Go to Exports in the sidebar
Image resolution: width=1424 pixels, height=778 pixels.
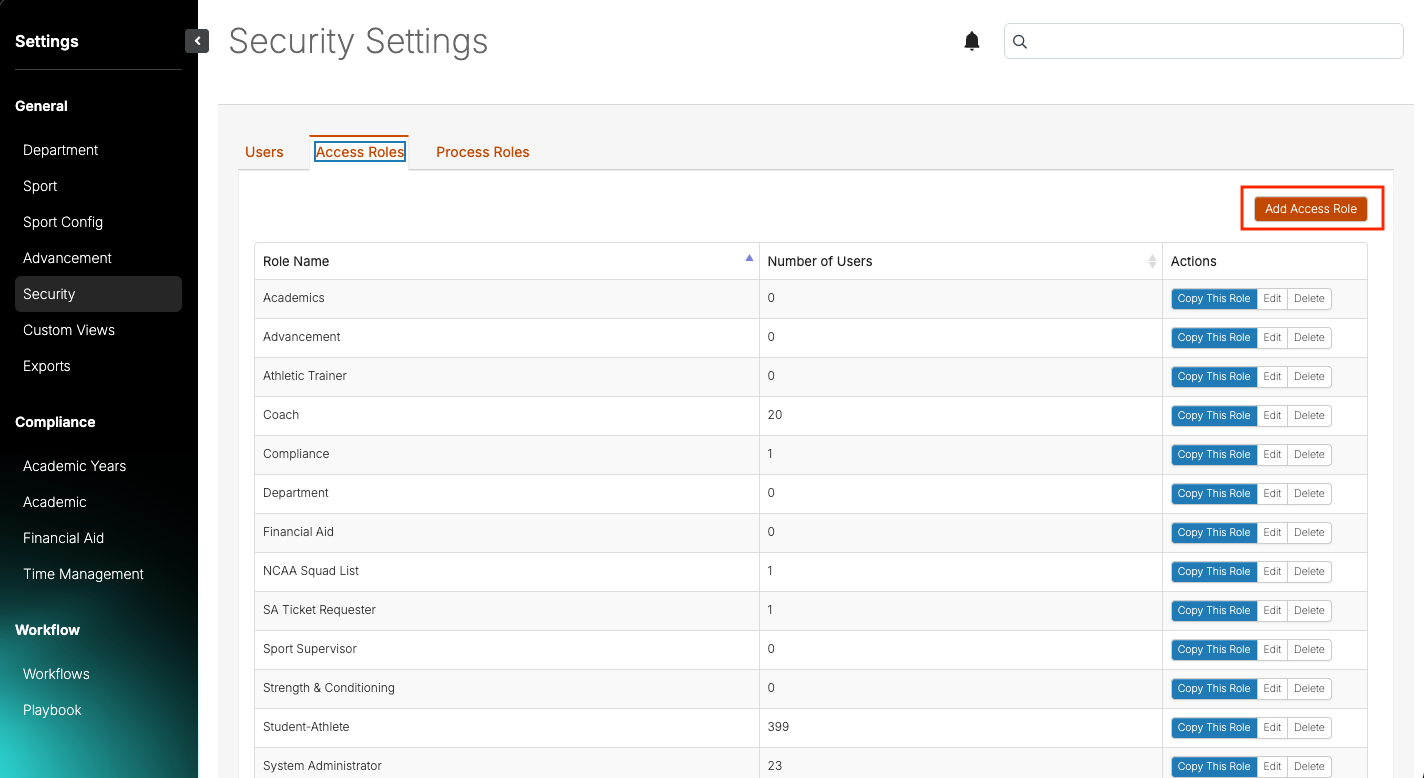tap(47, 366)
